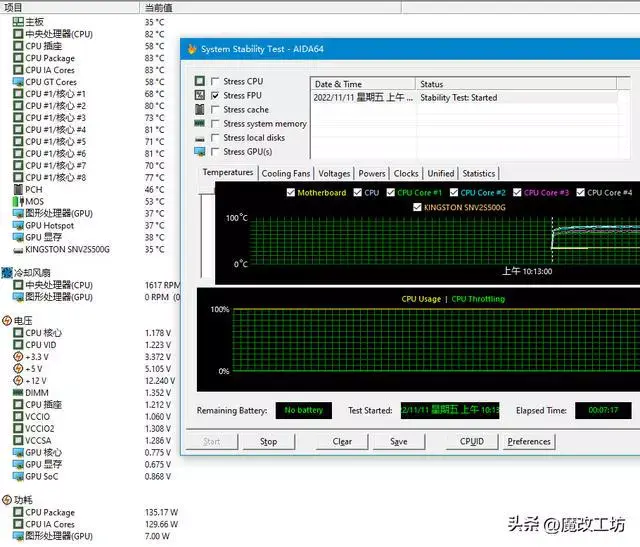Toggle the CPU Core #2 graph checkbox
640x547 pixels.
point(454,192)
